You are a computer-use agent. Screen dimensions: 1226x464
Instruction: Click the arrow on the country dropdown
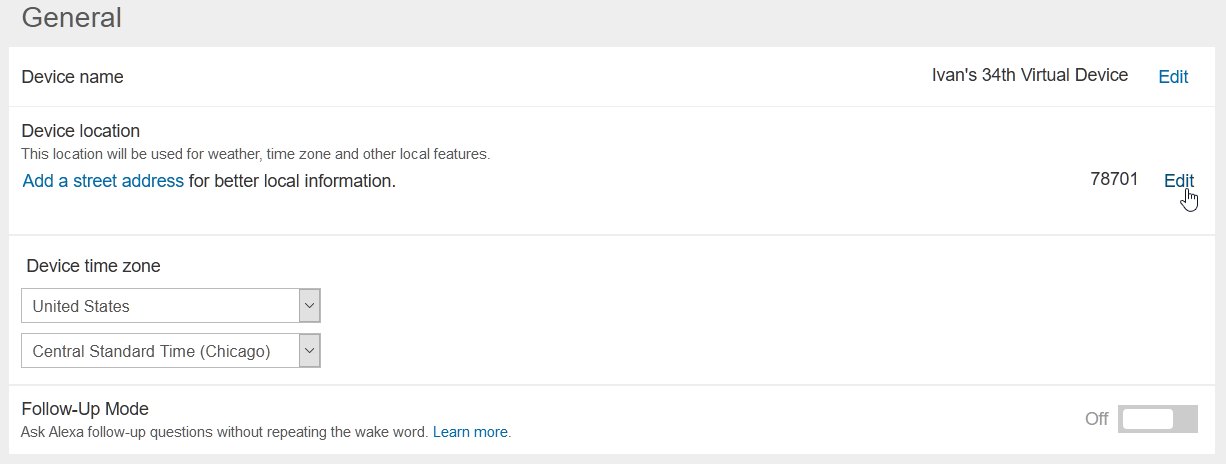(310, 306)
